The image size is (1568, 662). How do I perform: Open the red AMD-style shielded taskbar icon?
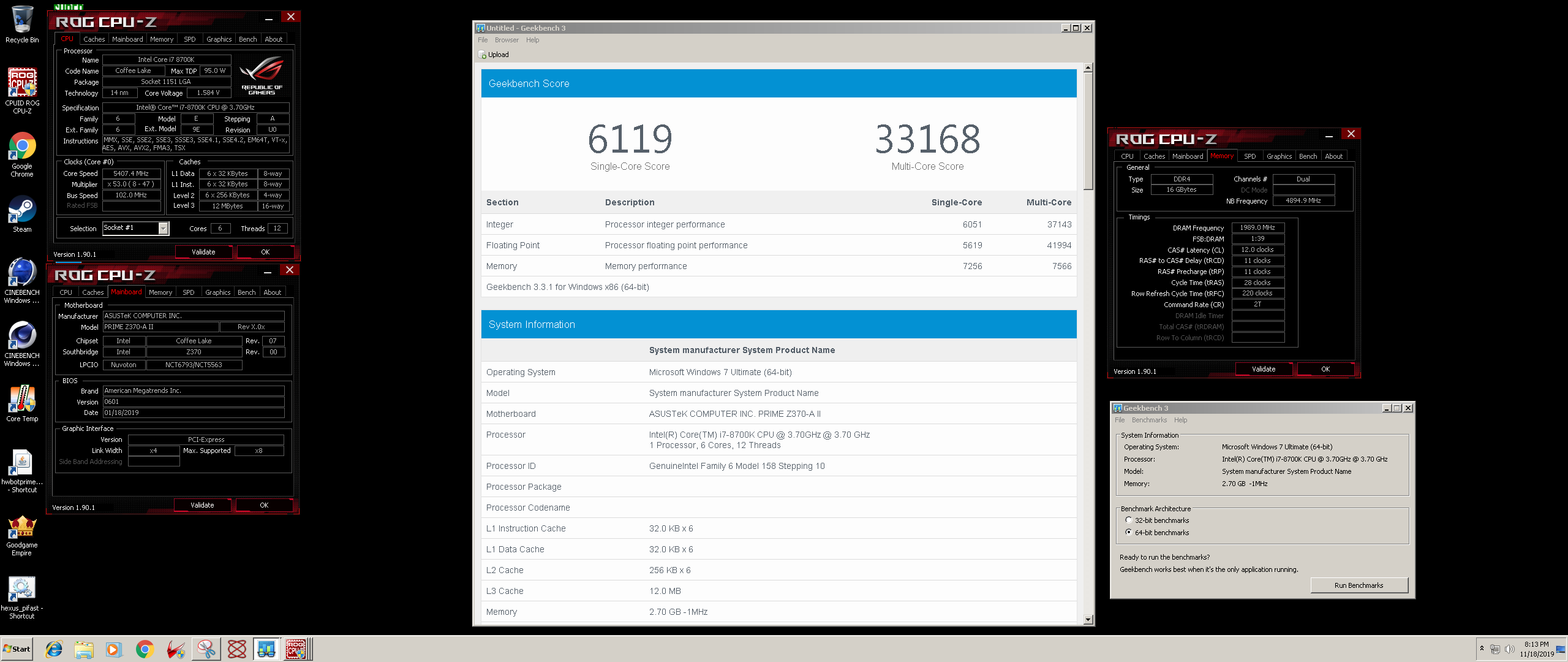[x=176, y=649]
